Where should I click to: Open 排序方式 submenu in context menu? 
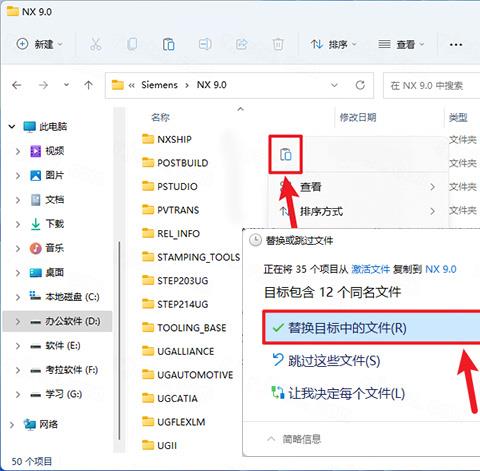[x=358, y=211]
